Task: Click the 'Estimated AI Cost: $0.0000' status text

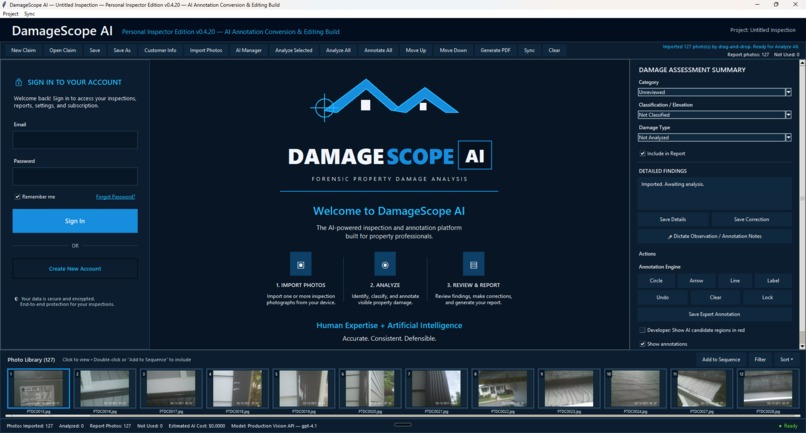Action: [x=197, y=426]
